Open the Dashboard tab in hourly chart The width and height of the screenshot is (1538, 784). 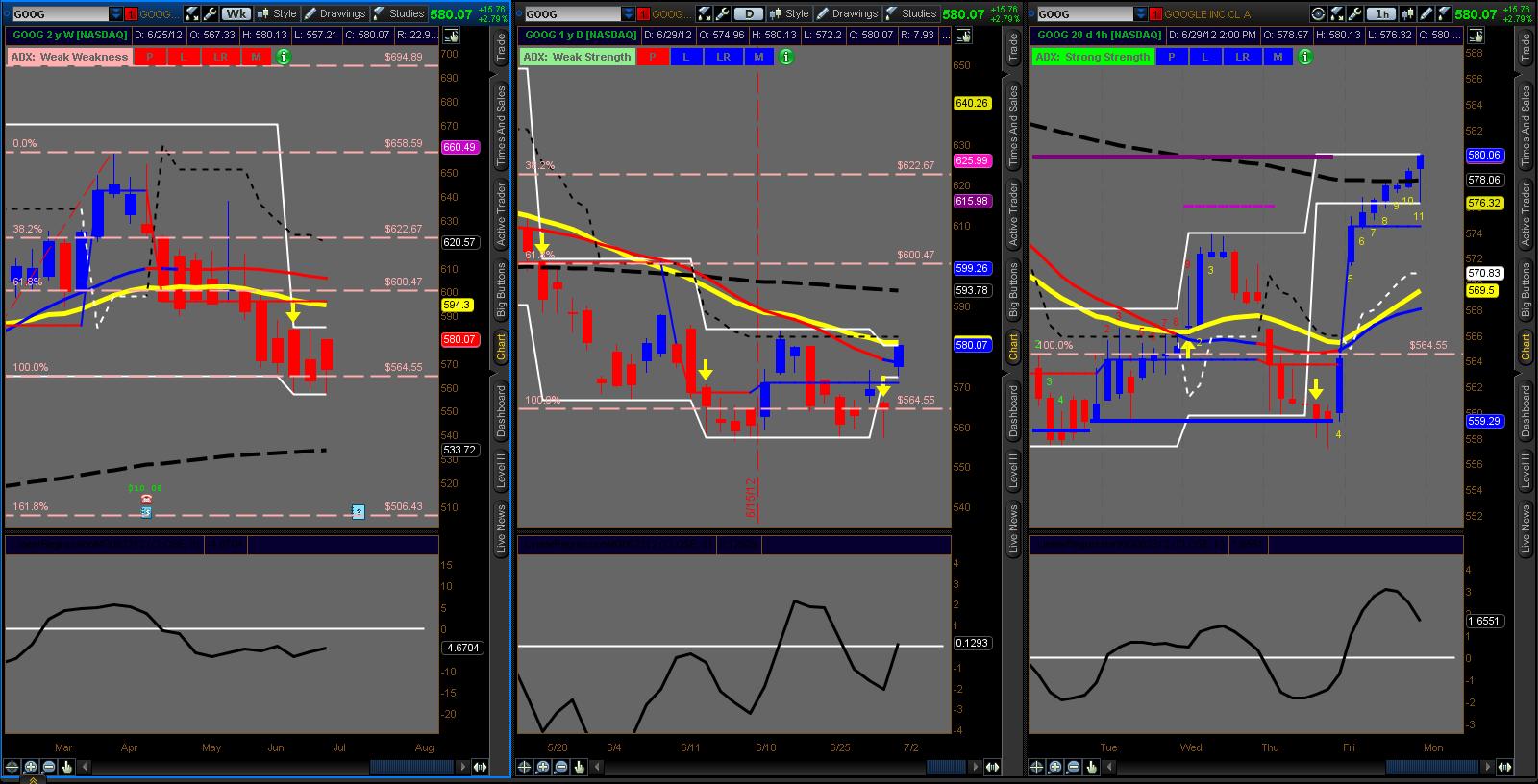[1526, 411]
